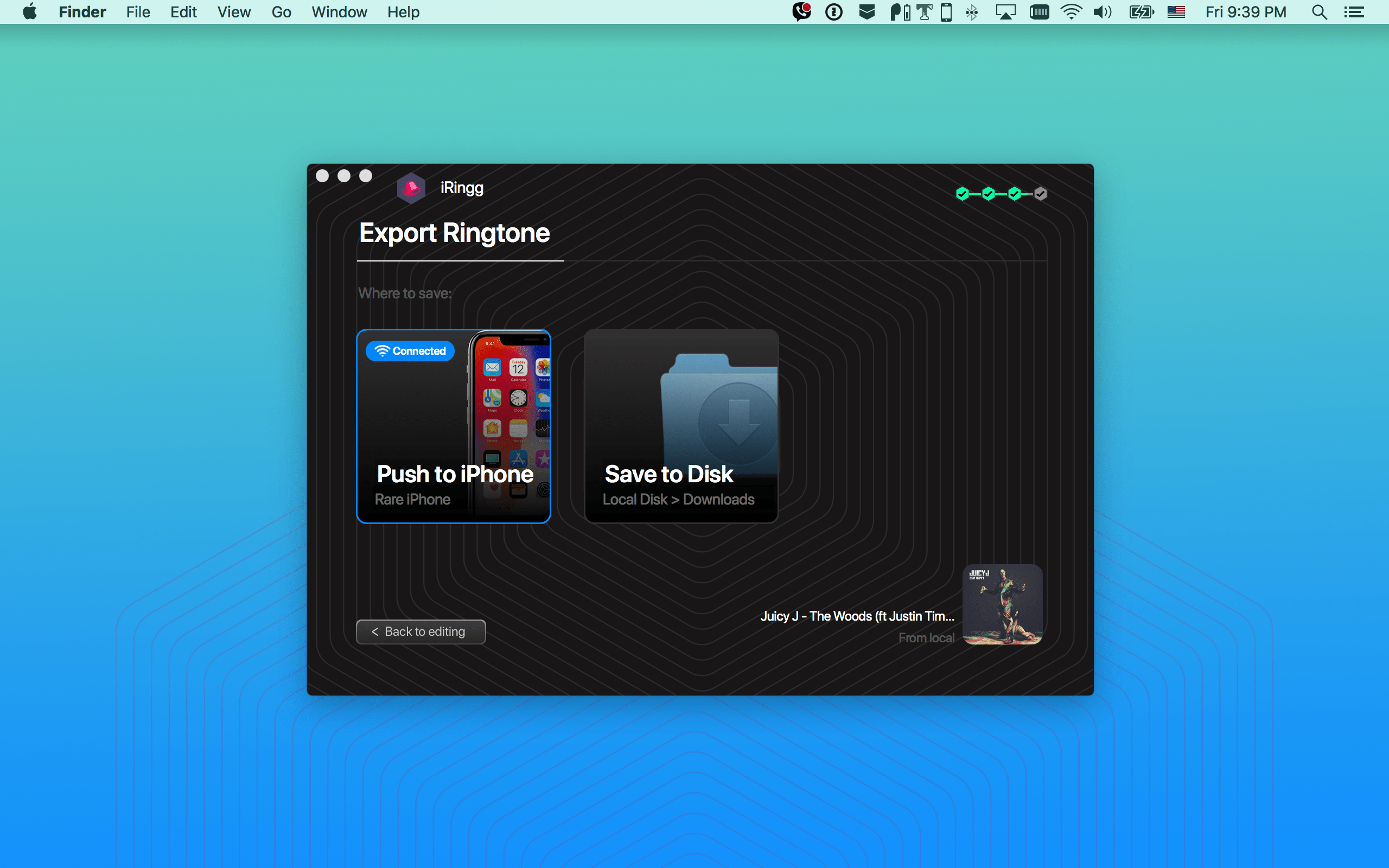Open the volume control menu

pyautogui.click(x=1103, y=12)
